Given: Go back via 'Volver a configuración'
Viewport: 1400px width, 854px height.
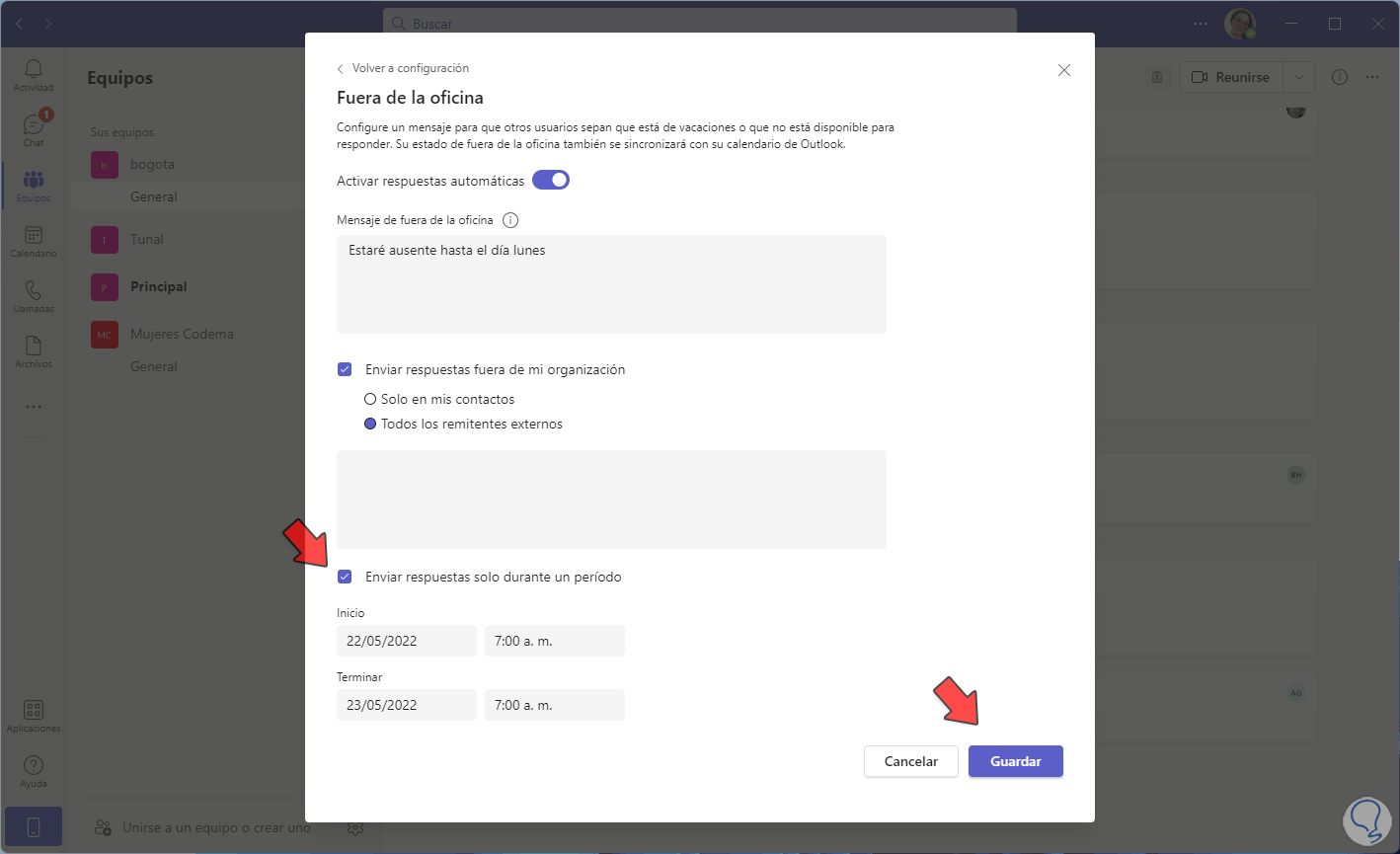Looking at the screenshot, I should pyautogui.click(x=403, y=68).
